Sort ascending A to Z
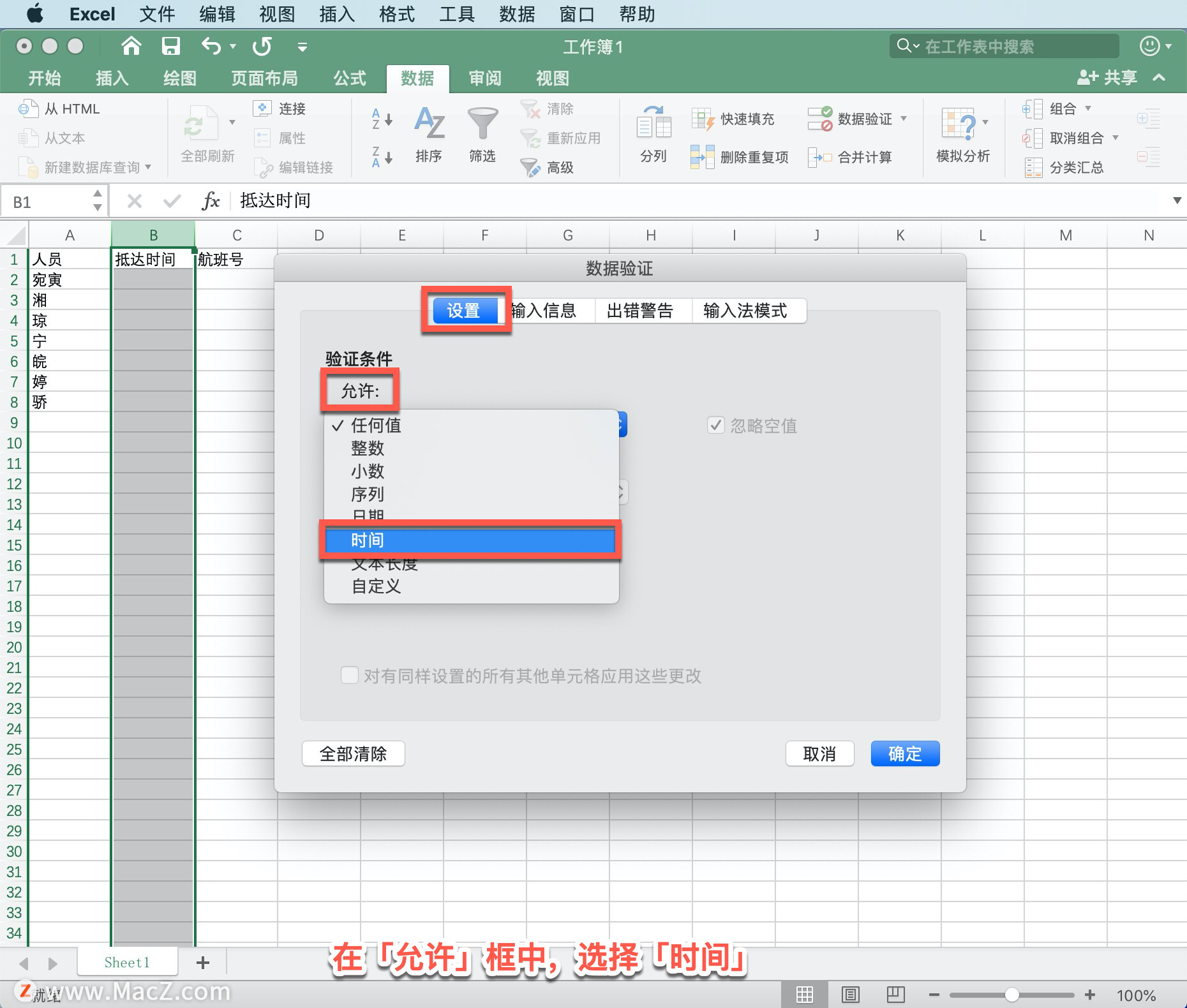This screenshot has height=1008, width=1187. (382, 119)
